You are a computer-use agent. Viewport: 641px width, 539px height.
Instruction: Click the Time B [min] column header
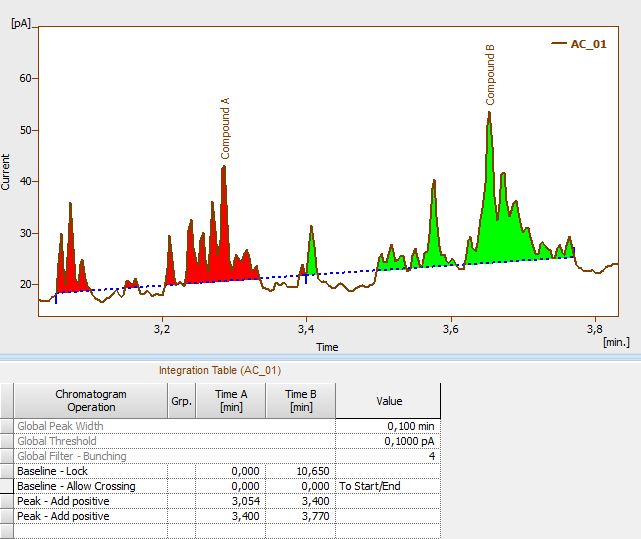coord(301,401)
